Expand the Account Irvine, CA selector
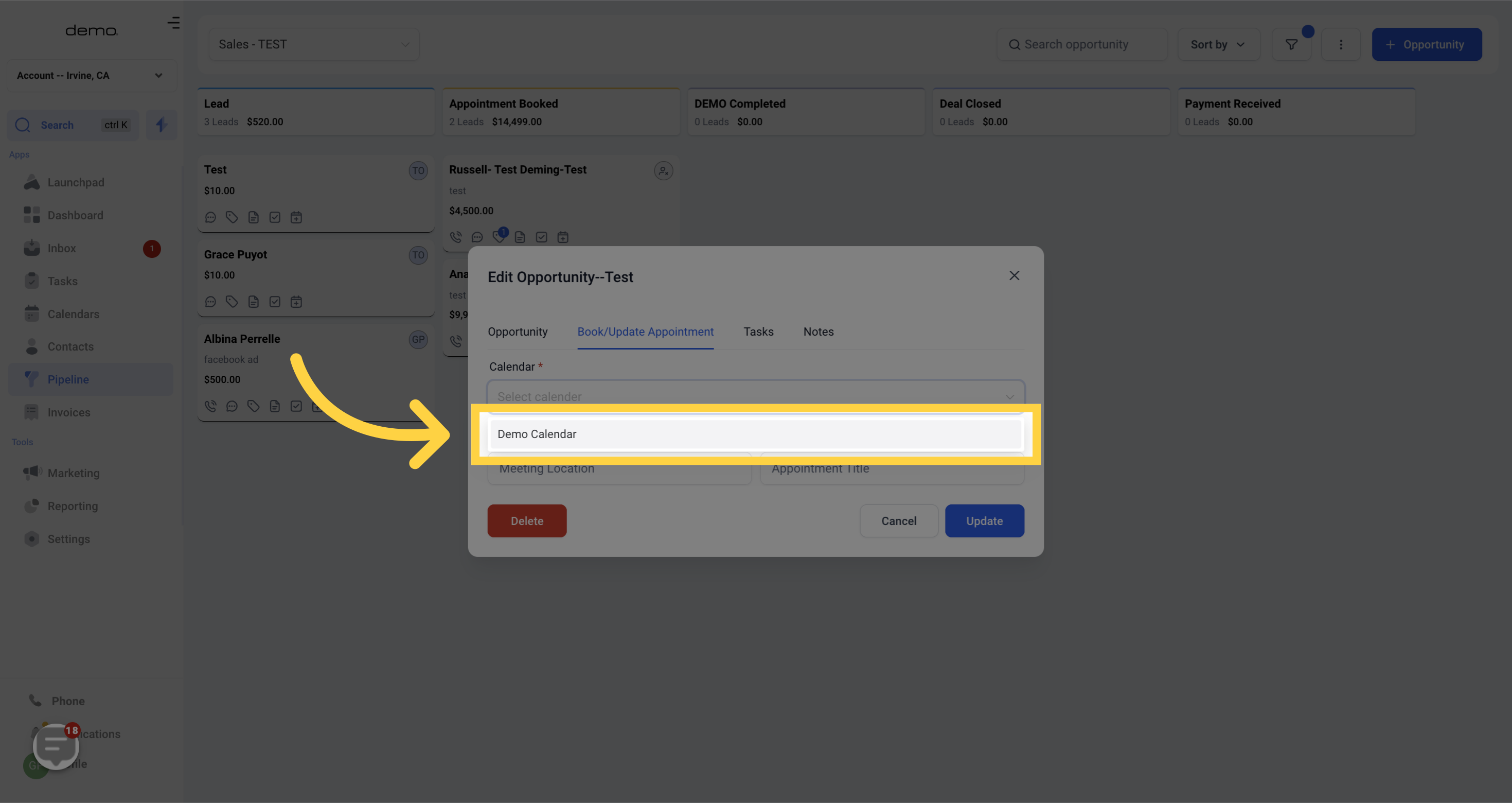 91,76
